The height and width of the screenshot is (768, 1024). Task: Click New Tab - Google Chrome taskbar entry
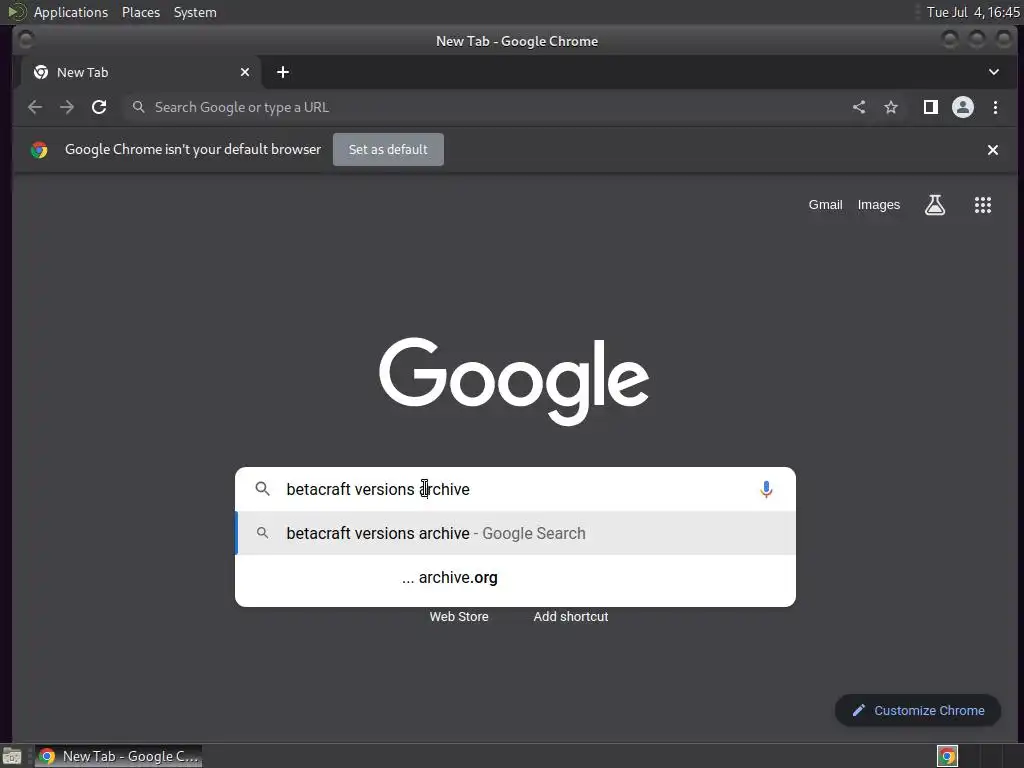118,756
